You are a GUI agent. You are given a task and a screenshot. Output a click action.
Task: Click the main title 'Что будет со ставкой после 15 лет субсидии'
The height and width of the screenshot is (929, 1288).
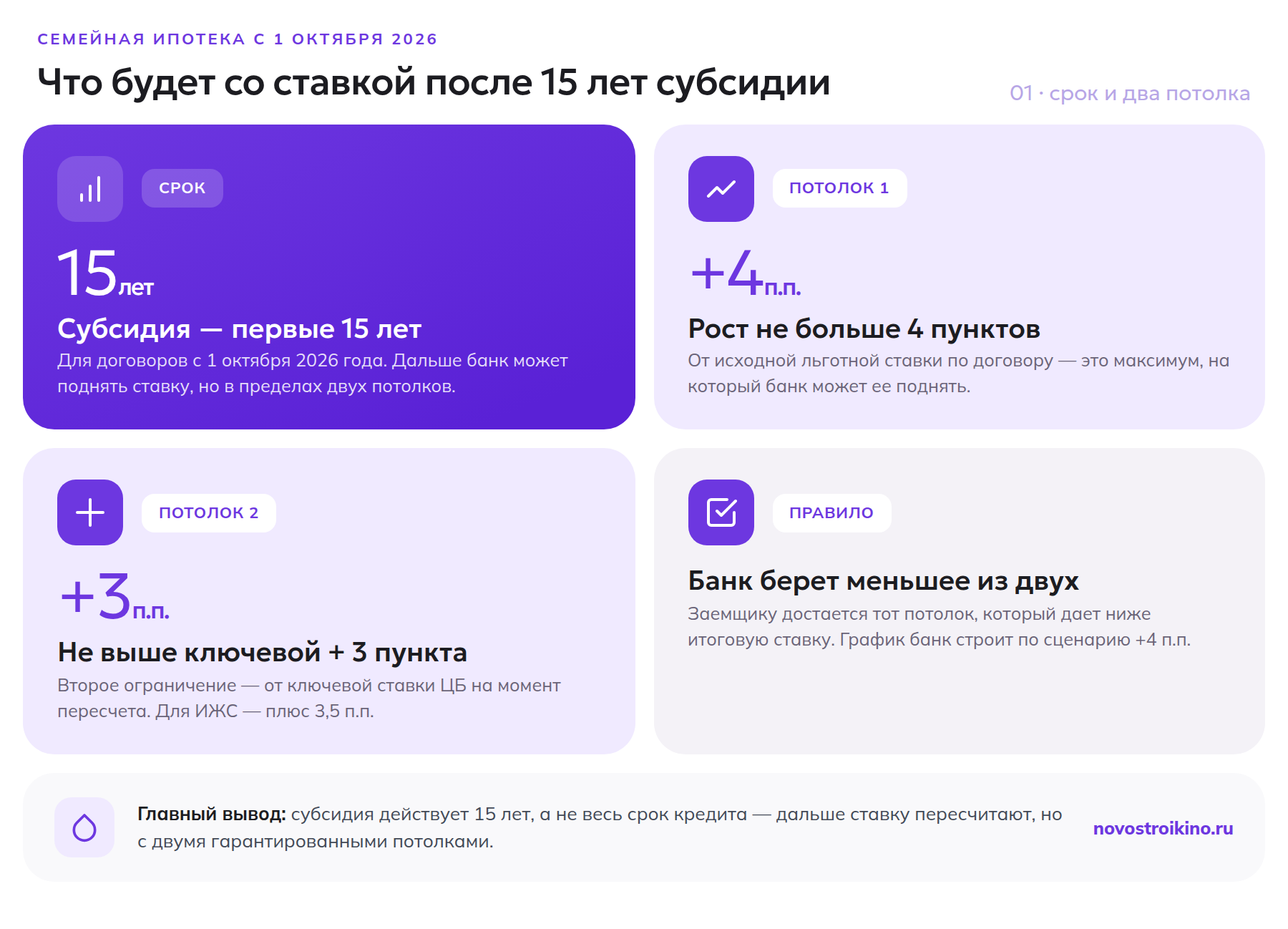point(434,83)
